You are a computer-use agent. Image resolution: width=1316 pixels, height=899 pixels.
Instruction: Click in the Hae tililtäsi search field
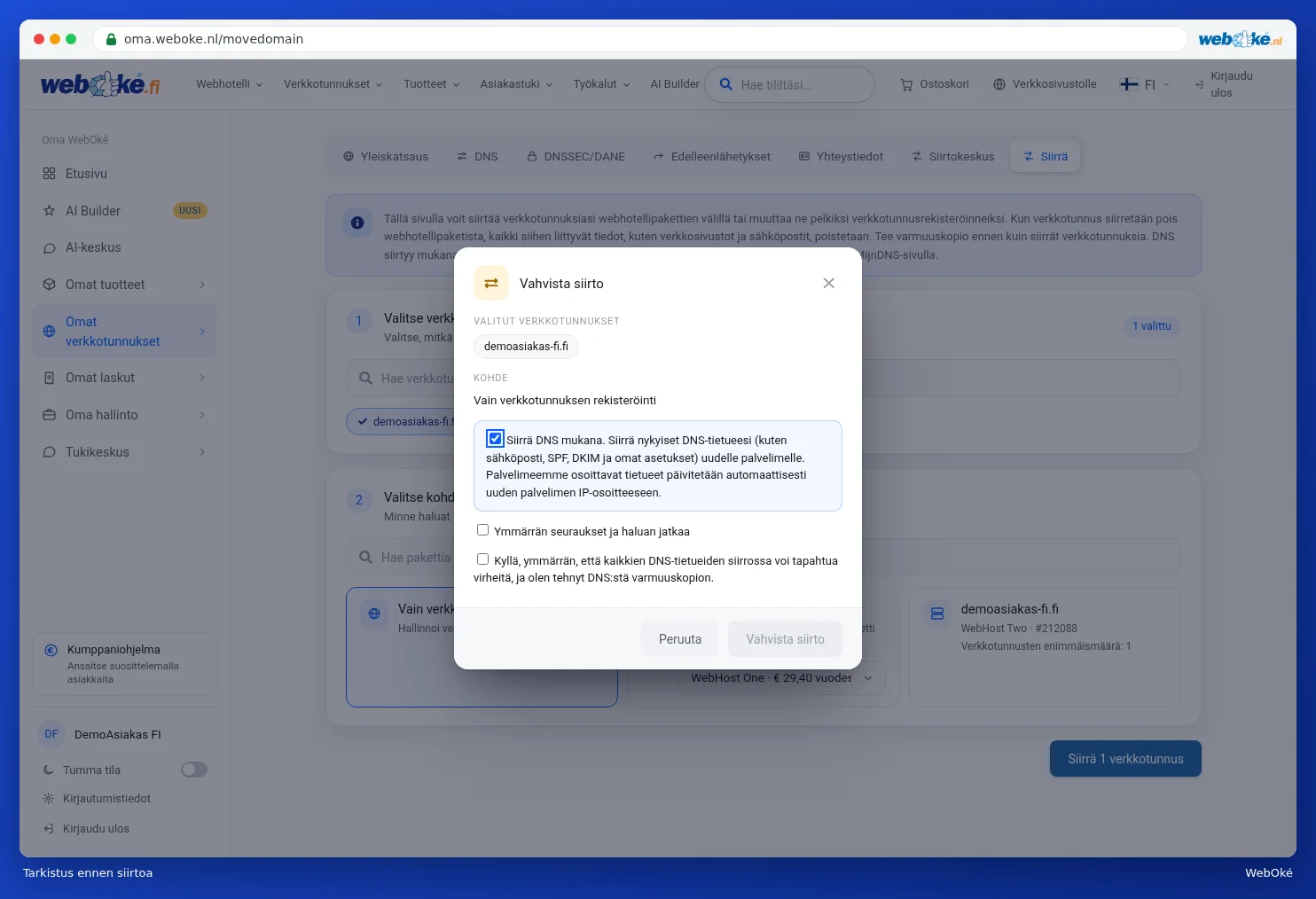tap(790, 85)
